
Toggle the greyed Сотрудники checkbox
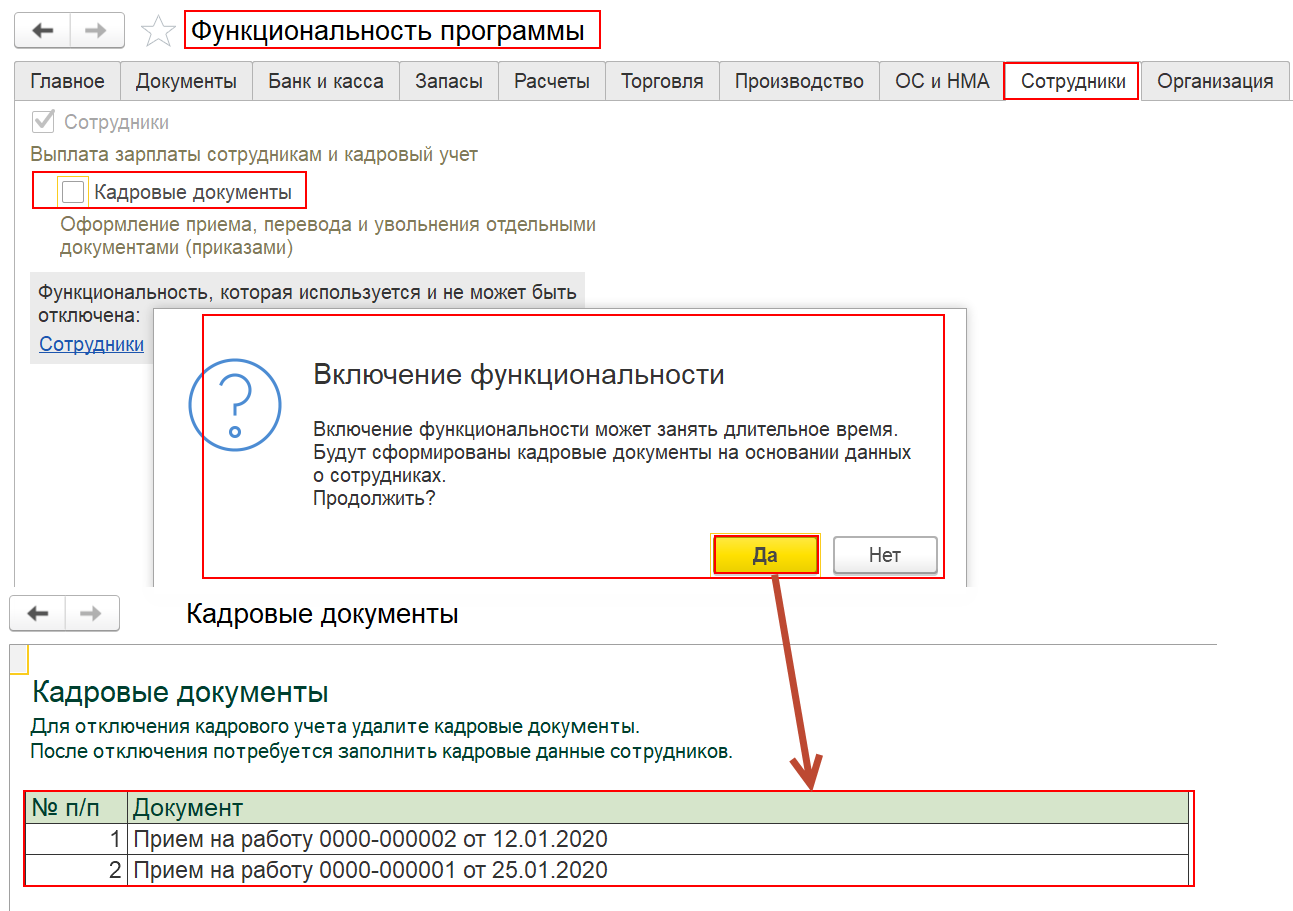pyautogui.click(x=43, y=122)
